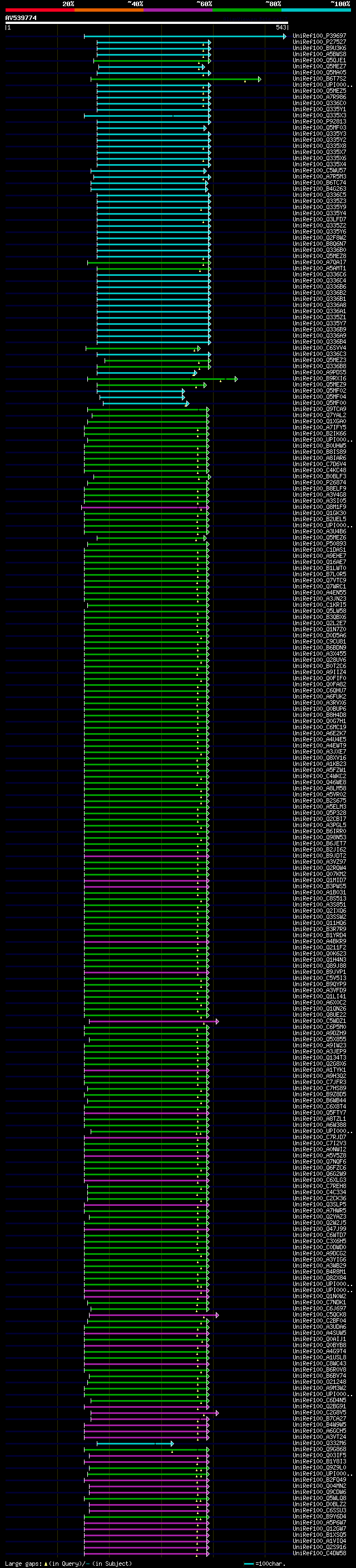Select entry UniRef100_Q5MF00
This screenshot has width=356, height=1568.
(x=319, y=403)
